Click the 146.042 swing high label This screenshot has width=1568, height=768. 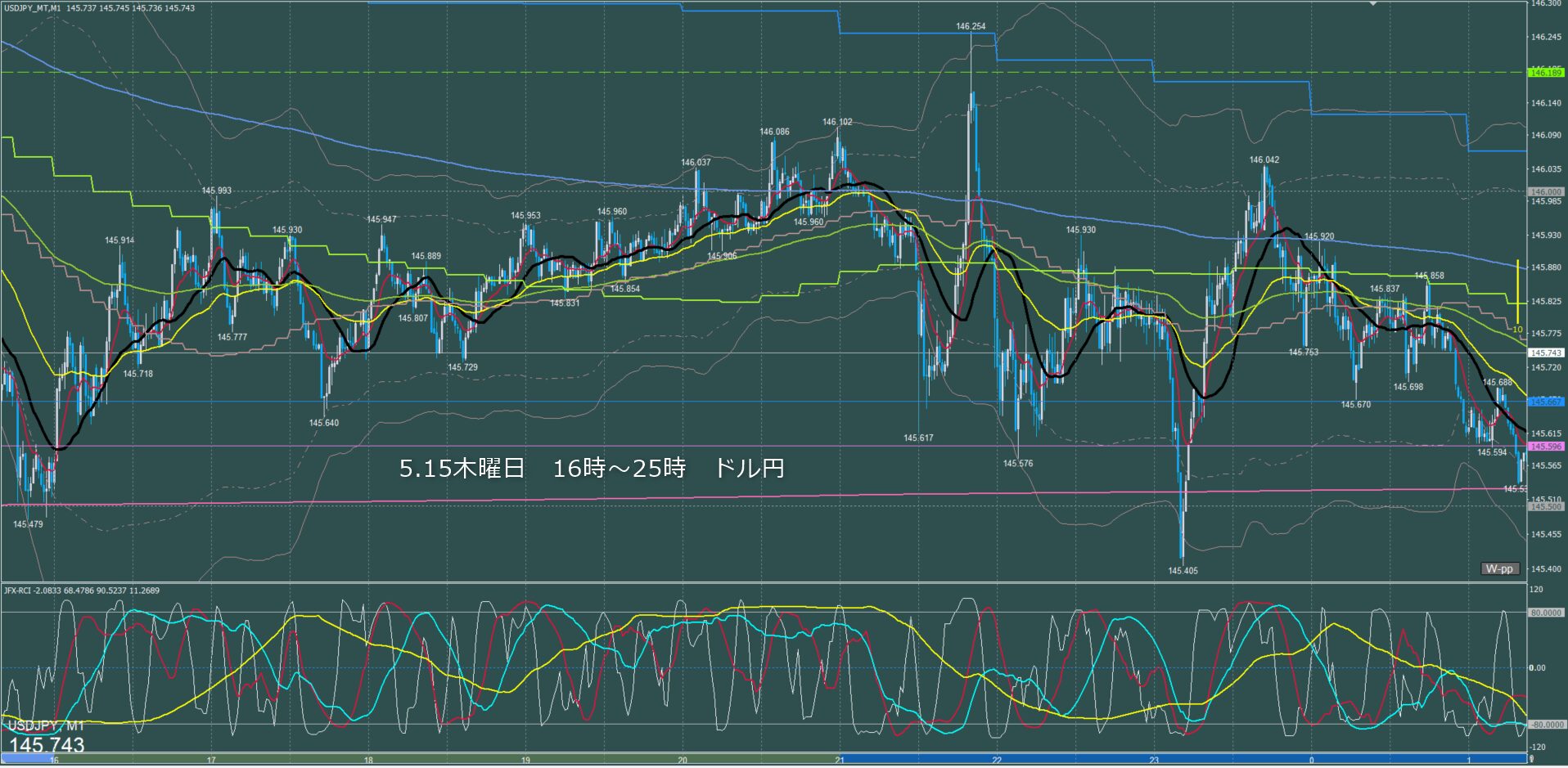click(1264, 159)
